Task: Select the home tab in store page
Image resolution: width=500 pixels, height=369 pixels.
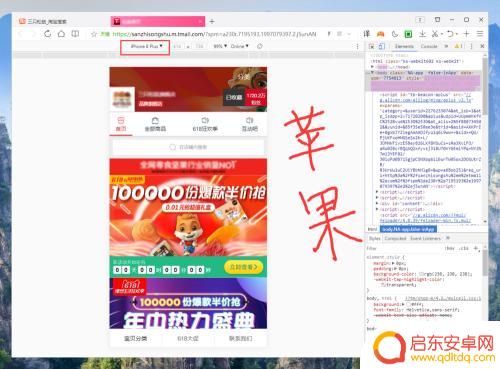Action: tap(121, 124)
